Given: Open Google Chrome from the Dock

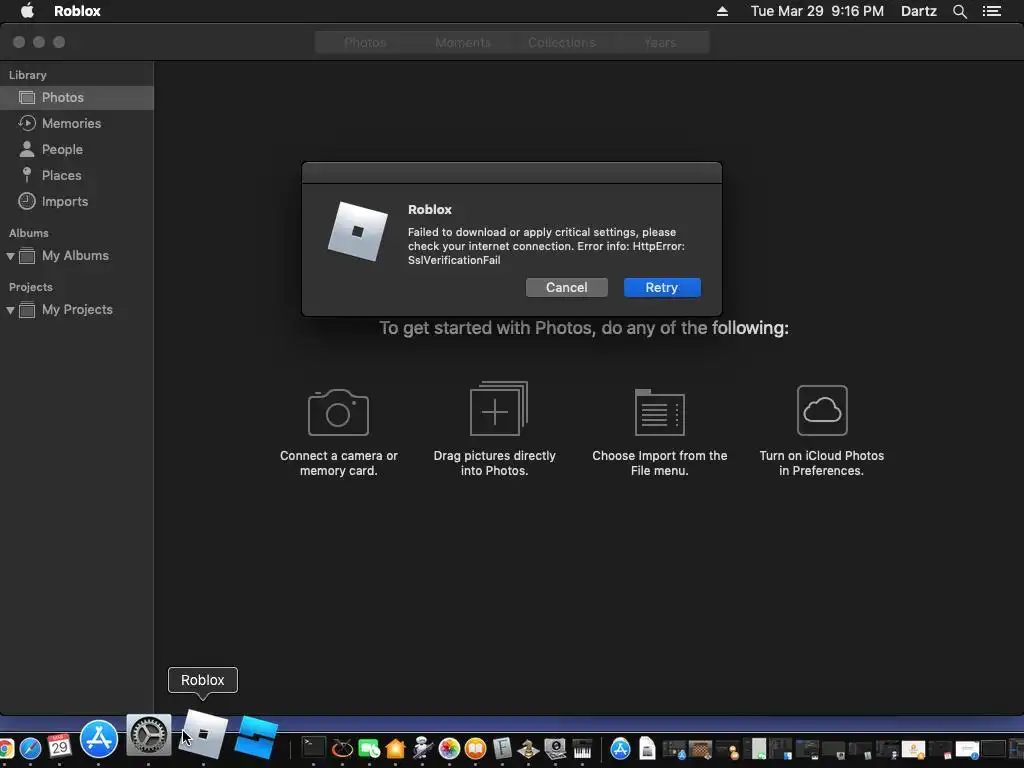Looking at the screenshot, I should coord(5,748).
